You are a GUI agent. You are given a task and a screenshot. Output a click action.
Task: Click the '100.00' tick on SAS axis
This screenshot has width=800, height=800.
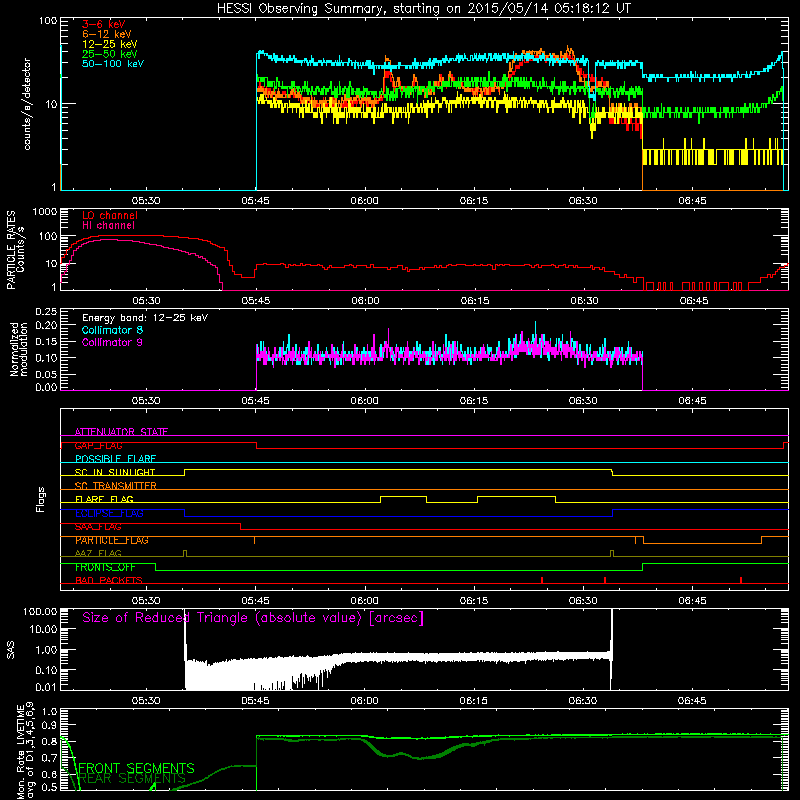[x=40, y=612]
